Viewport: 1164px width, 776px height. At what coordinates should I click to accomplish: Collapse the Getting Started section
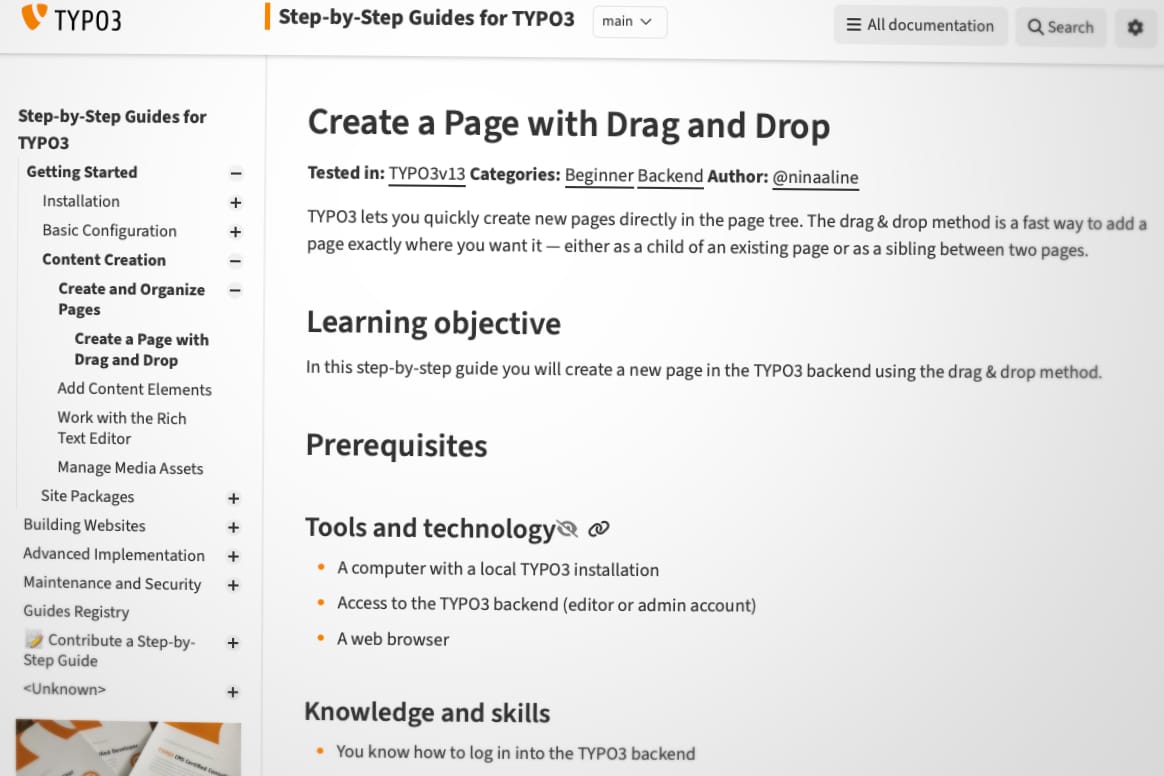236,173
